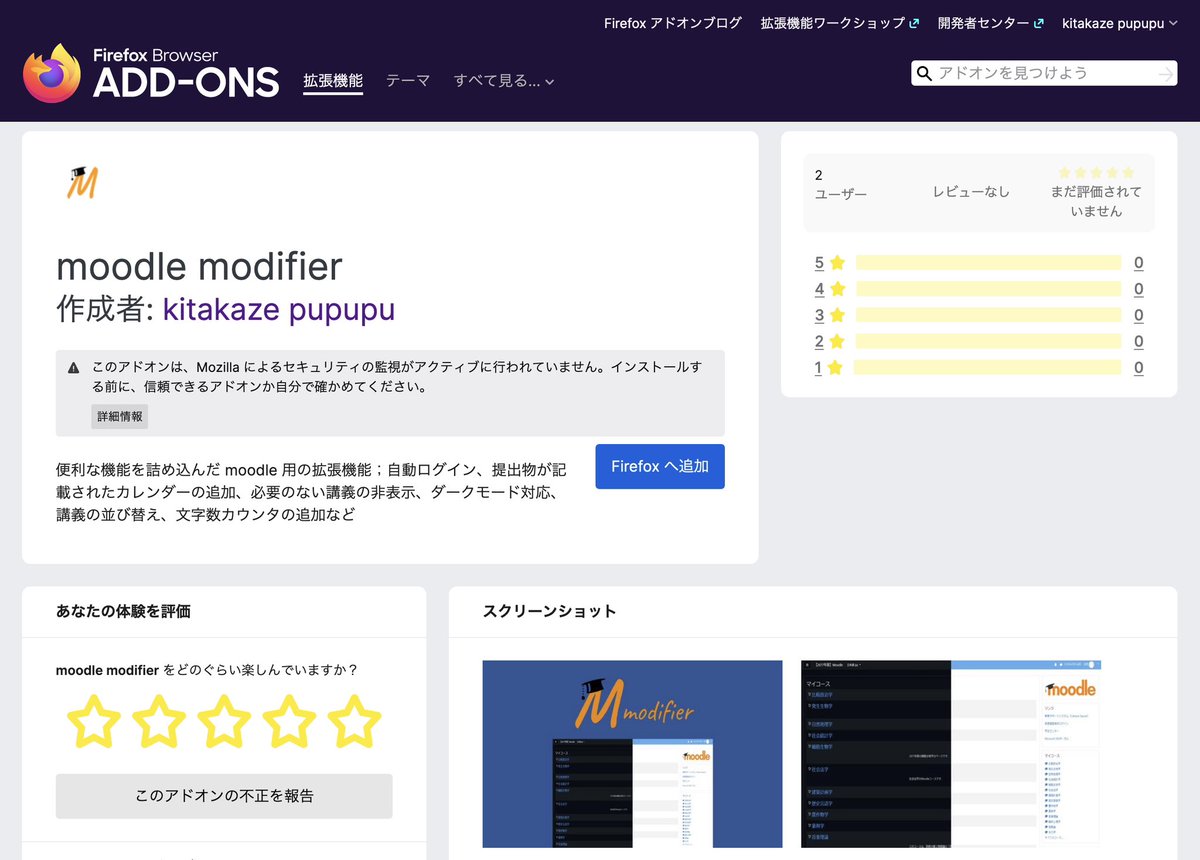The height and width of the screenshot is (860, 1200).
Task: Click the search submit arrow icon
Action: pos(1164,73)
